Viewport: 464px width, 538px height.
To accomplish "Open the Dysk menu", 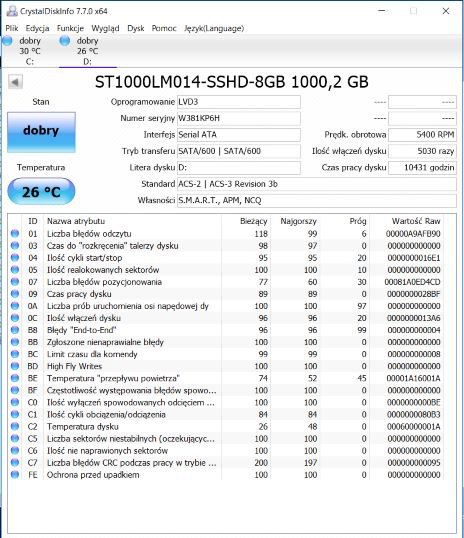I will coord(136,28).
